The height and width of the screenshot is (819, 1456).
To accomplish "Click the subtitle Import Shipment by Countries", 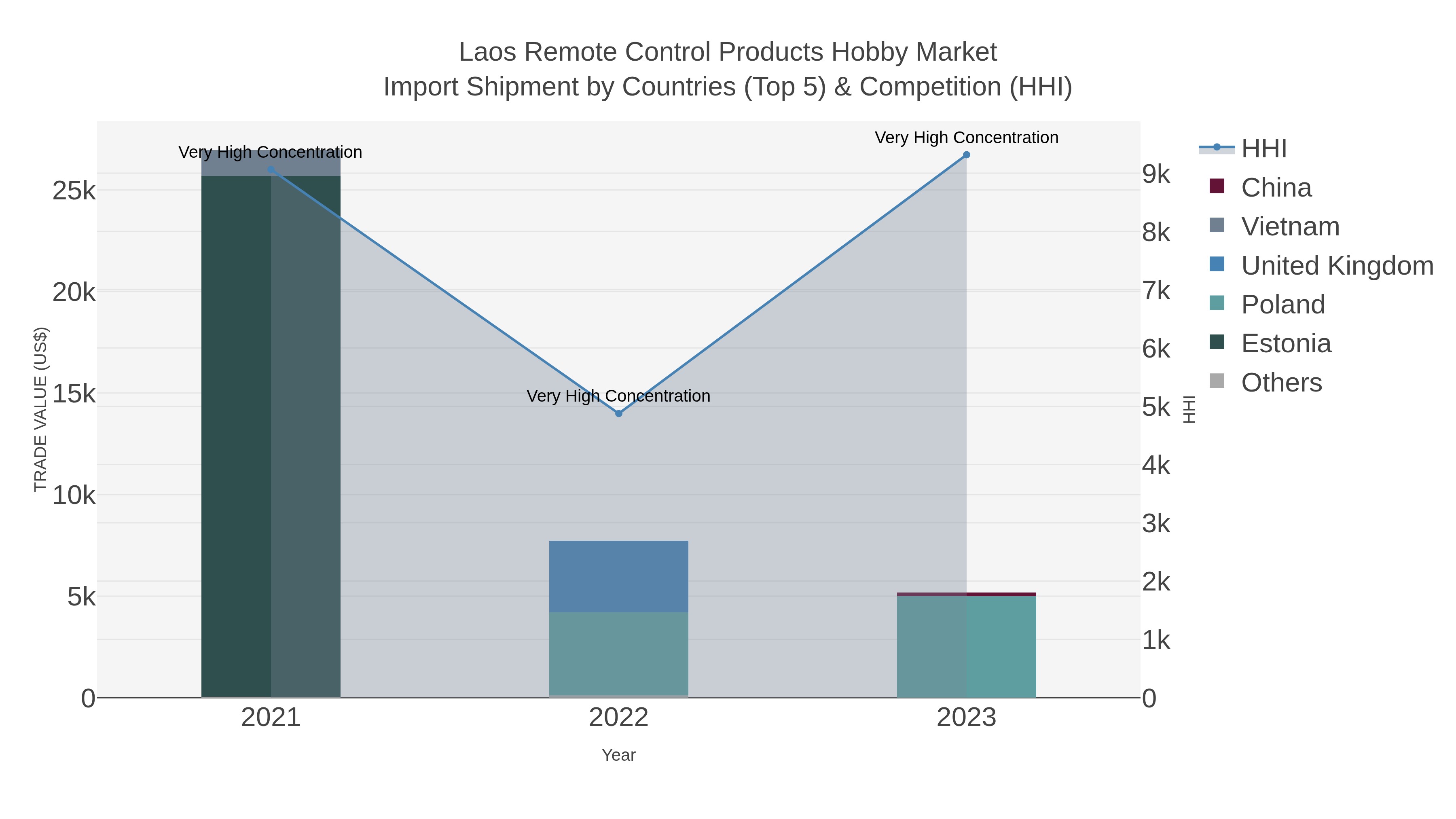I will pos(728,87).
